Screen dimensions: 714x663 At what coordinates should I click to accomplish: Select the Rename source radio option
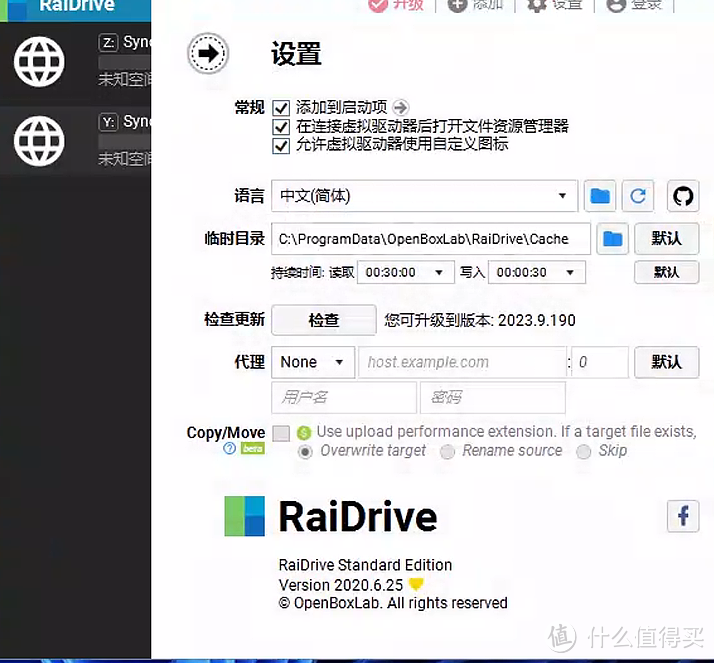[449, 451]
